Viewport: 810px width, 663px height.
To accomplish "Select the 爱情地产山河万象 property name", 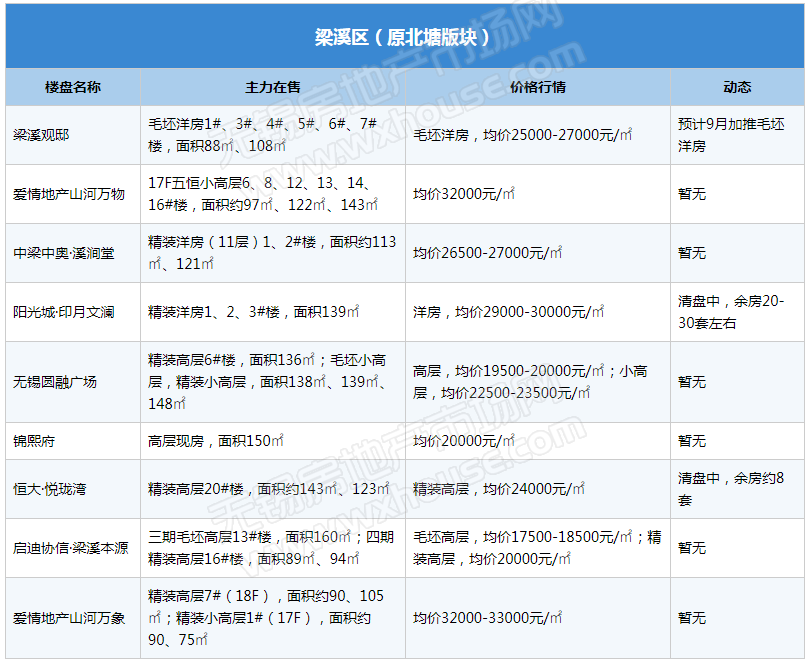I will point(69,618).
